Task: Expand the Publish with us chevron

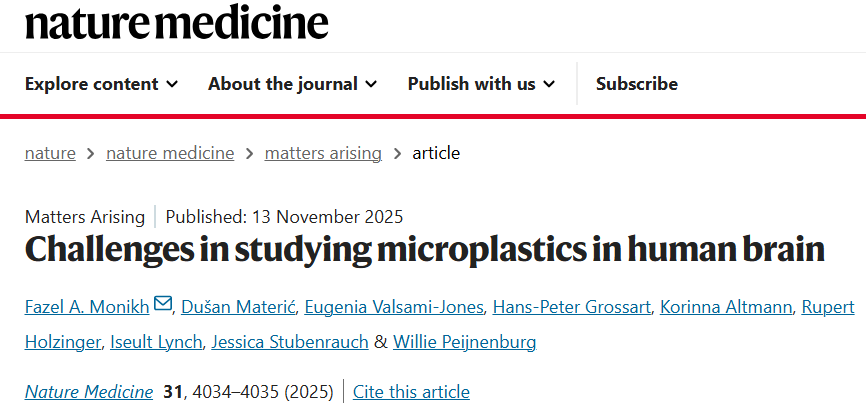Action: [x=549, y=84]
